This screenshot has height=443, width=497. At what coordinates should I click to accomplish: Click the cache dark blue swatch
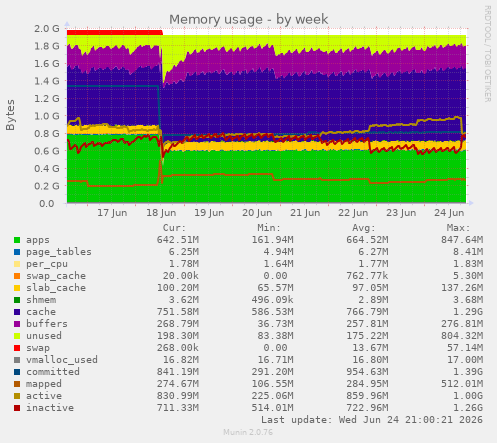coord(17,312)
